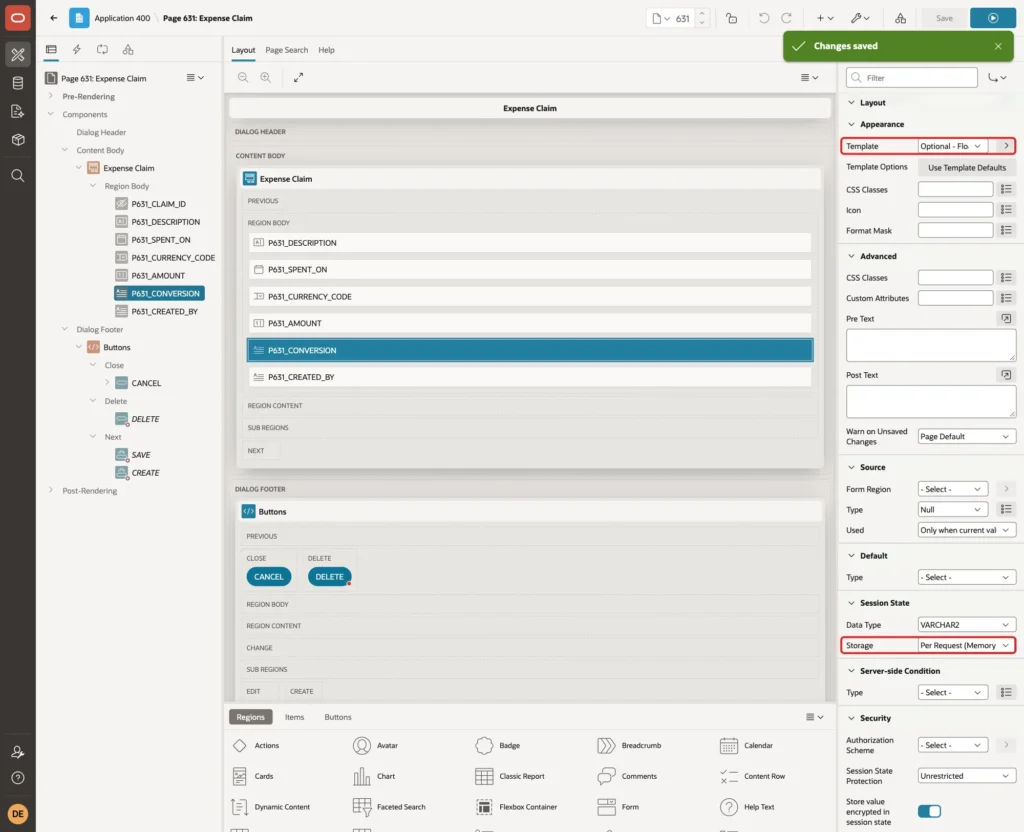Open the Dynamic Actions lightning tab
1024x832 pixels.
coord(76,50)
